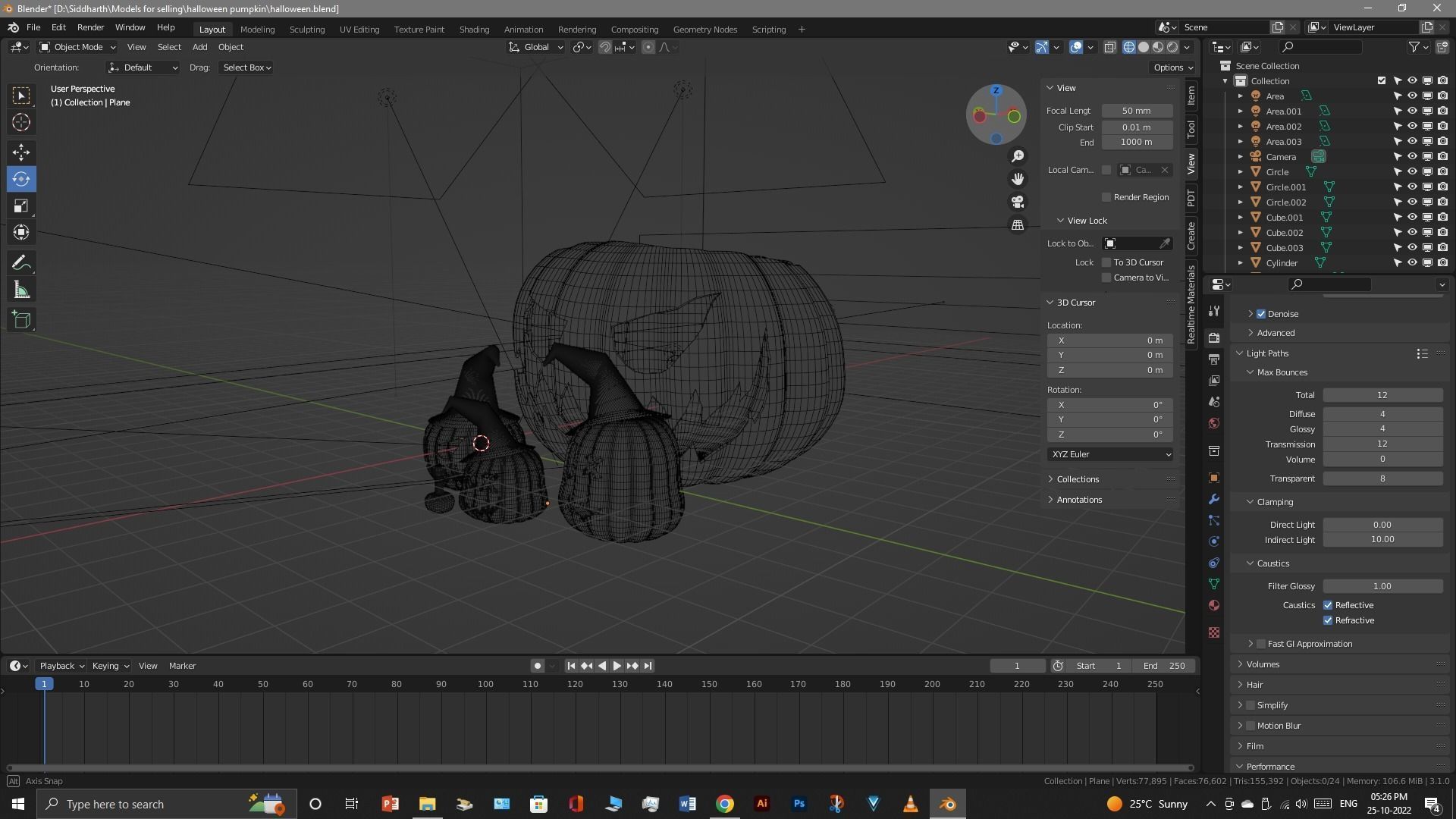Toggle the Denoise checkbox

[x=1261, y=314]
